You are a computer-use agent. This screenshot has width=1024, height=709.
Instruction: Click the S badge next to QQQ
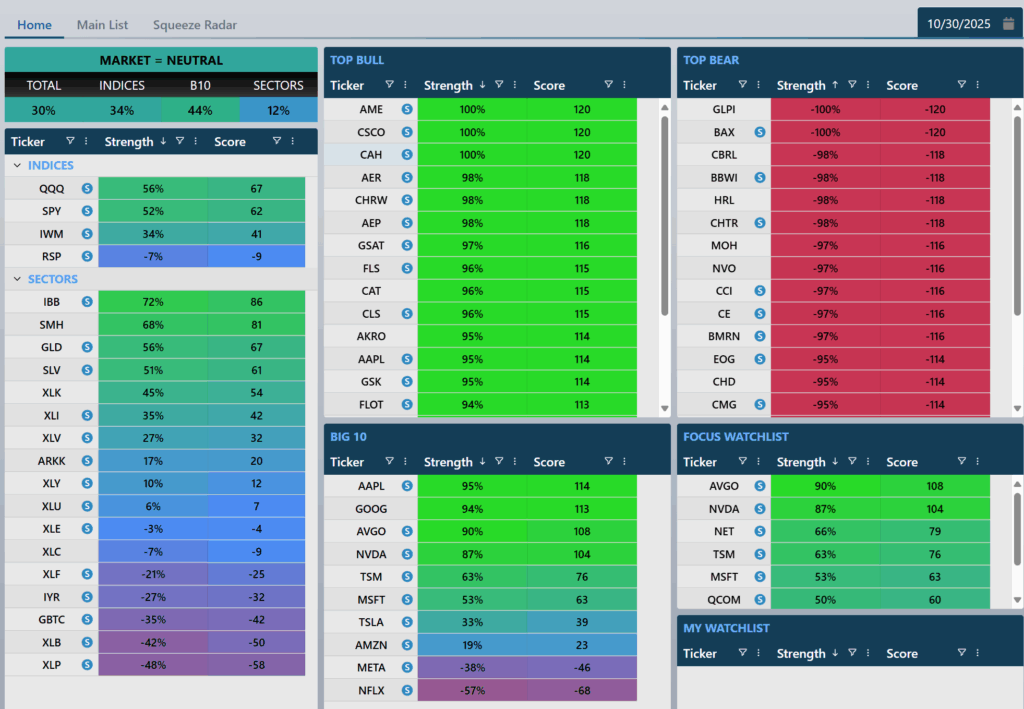[87, 188]
